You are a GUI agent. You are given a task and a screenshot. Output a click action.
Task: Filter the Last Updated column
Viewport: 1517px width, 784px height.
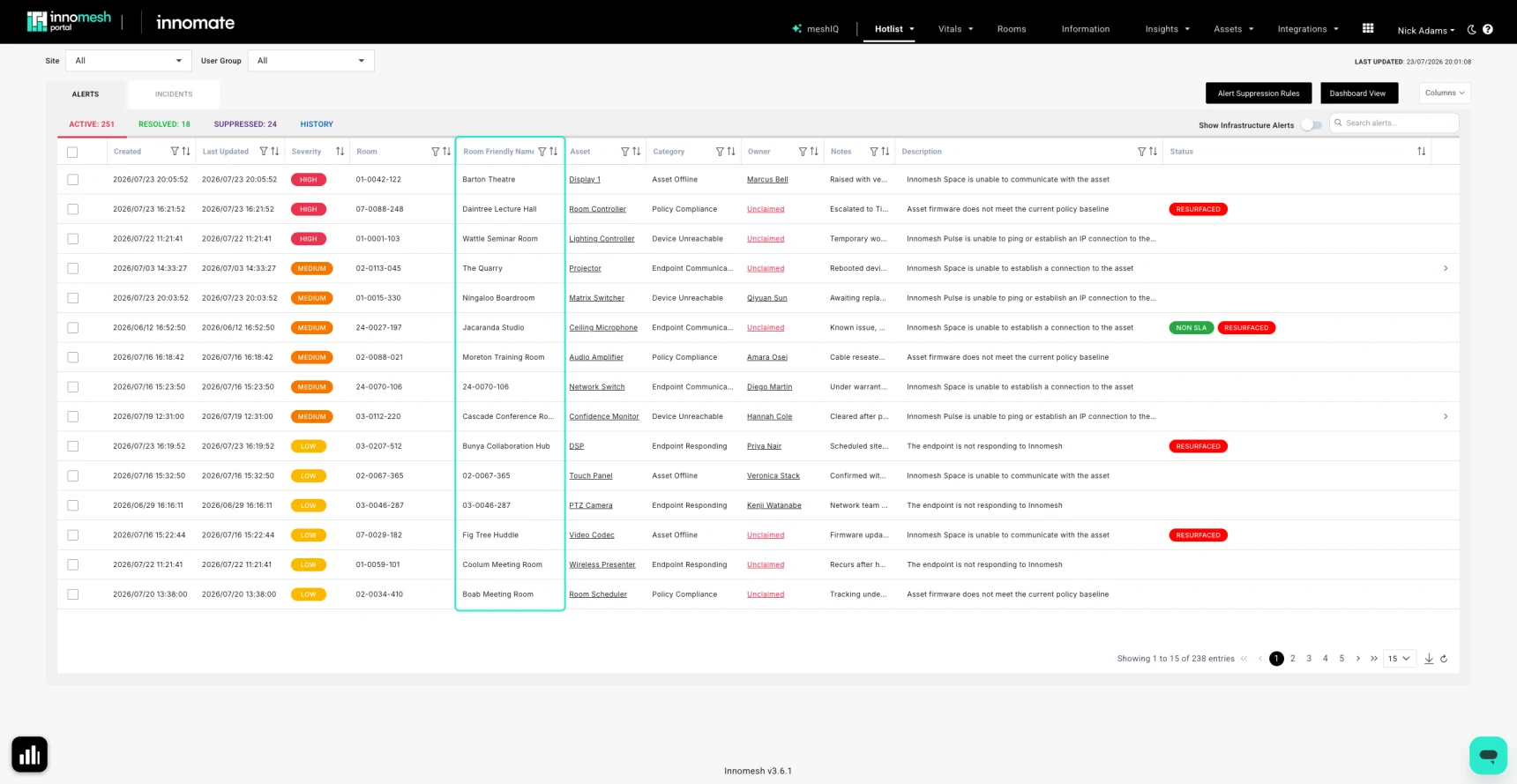point(264,152)
